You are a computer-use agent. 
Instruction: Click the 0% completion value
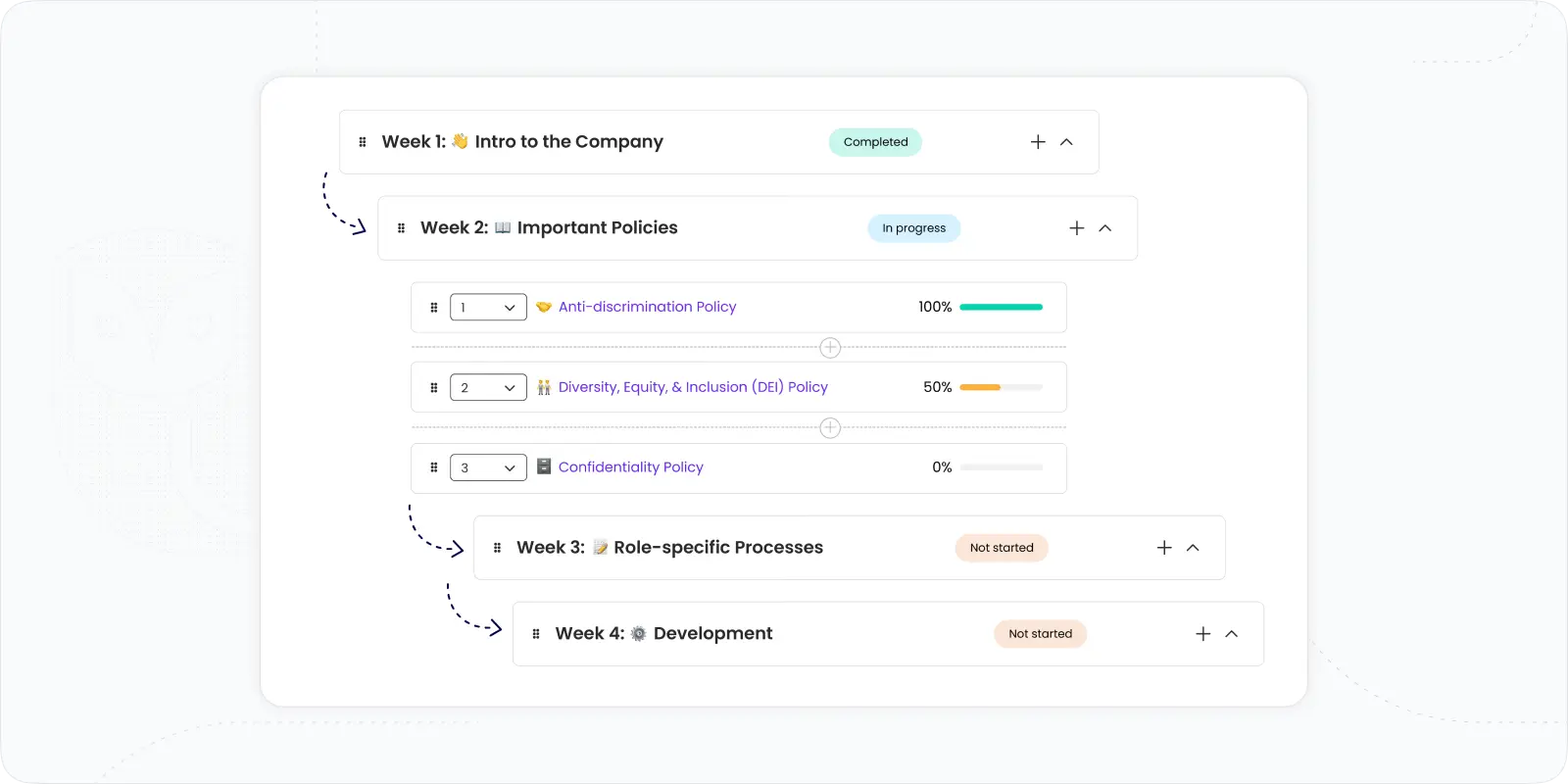coord(942,467)
